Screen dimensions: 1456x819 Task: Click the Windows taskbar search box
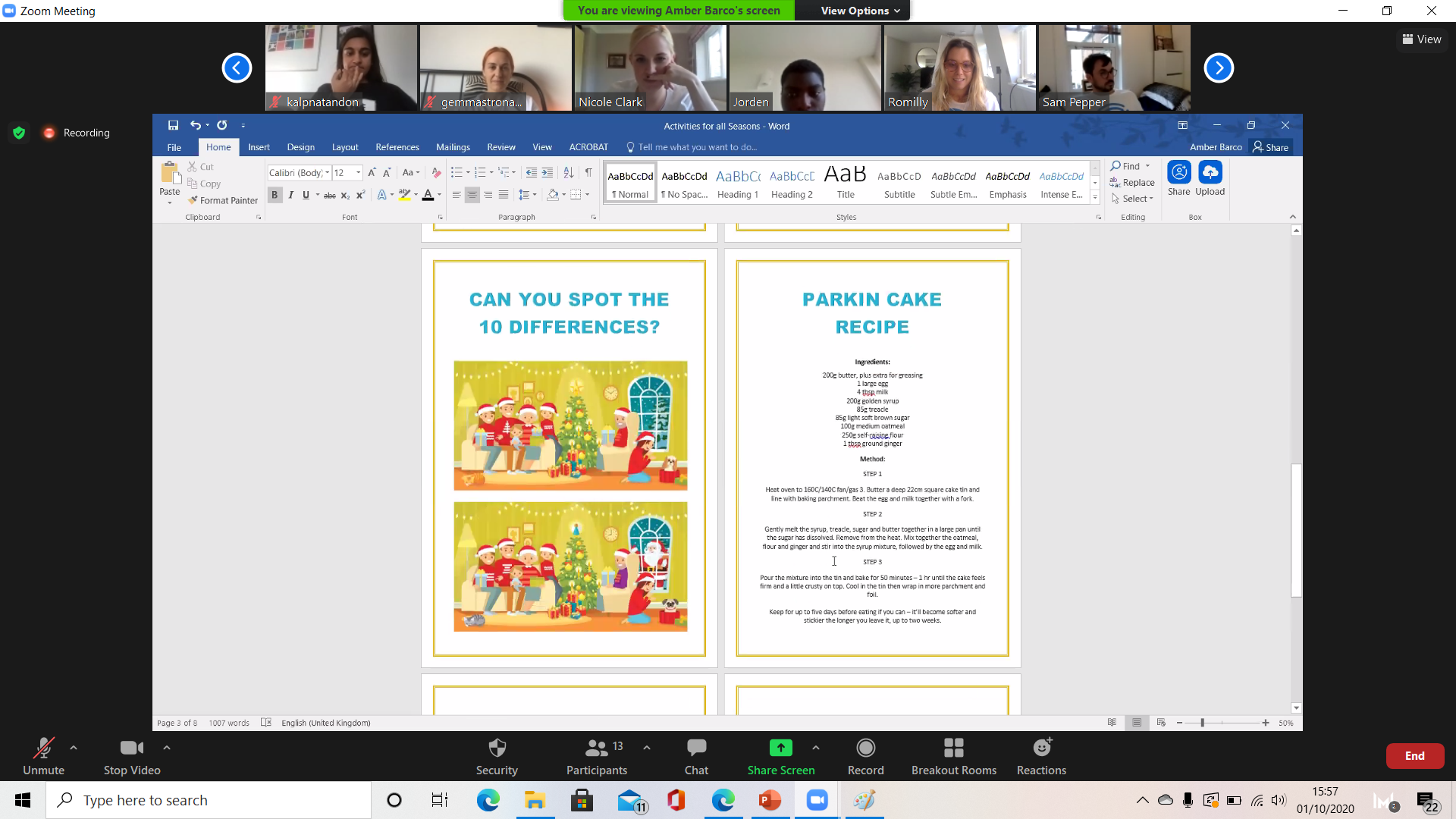(x=209, y=800)
